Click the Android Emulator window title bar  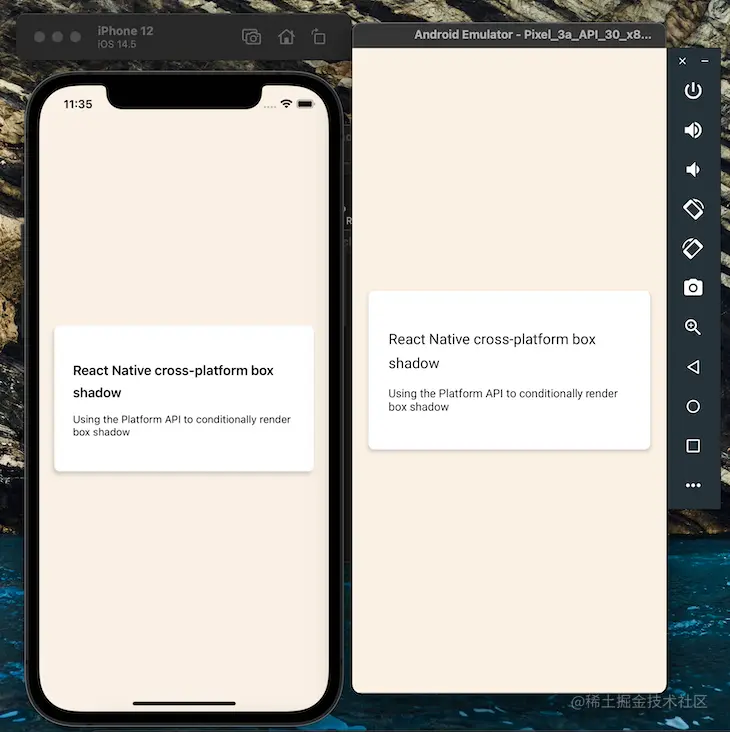tap(509, 35)
